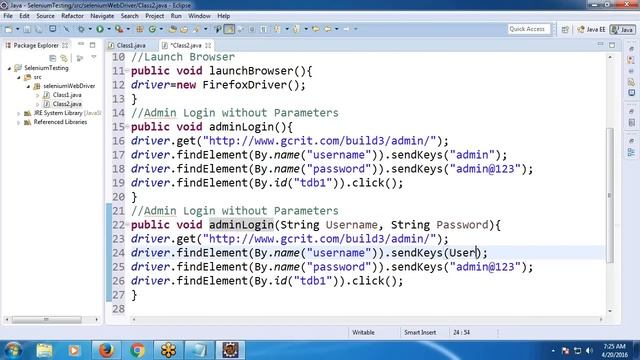
Task: Switch to the Java EE perspective
Action: (x=591, y=29)
